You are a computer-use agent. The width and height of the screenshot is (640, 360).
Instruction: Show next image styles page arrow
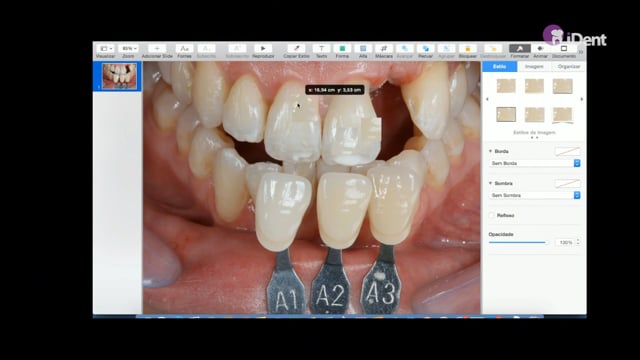582,99
